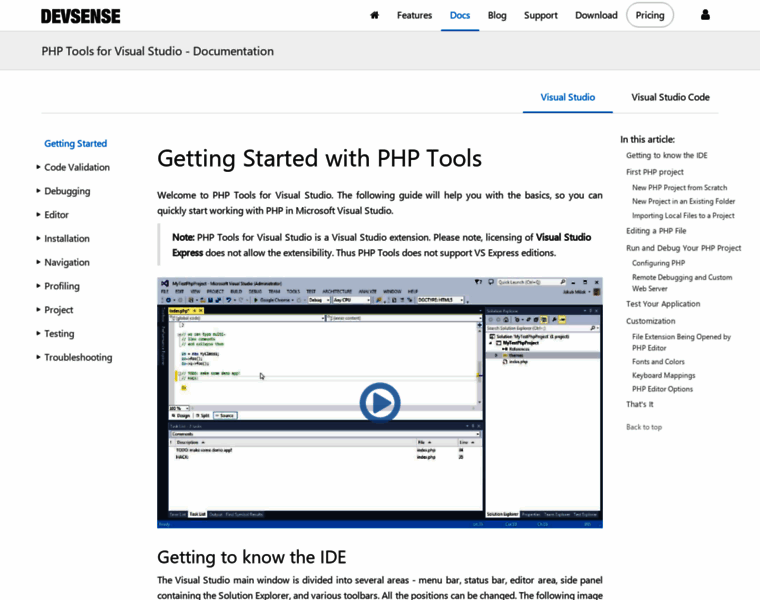Switch to the Visual Studio Code tab
Viewport: 760px width, 600px height.
coord(670,97)
